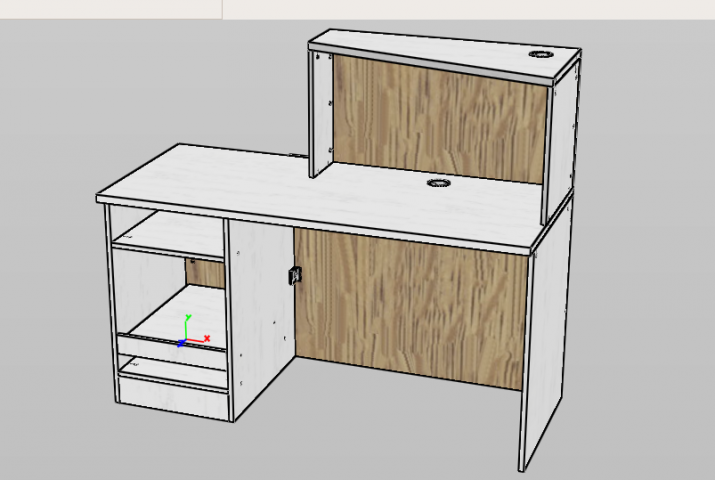Screen dimensions: 715x480
Task: Click the black lock hardware on the cabinet side
Action: 294,276
